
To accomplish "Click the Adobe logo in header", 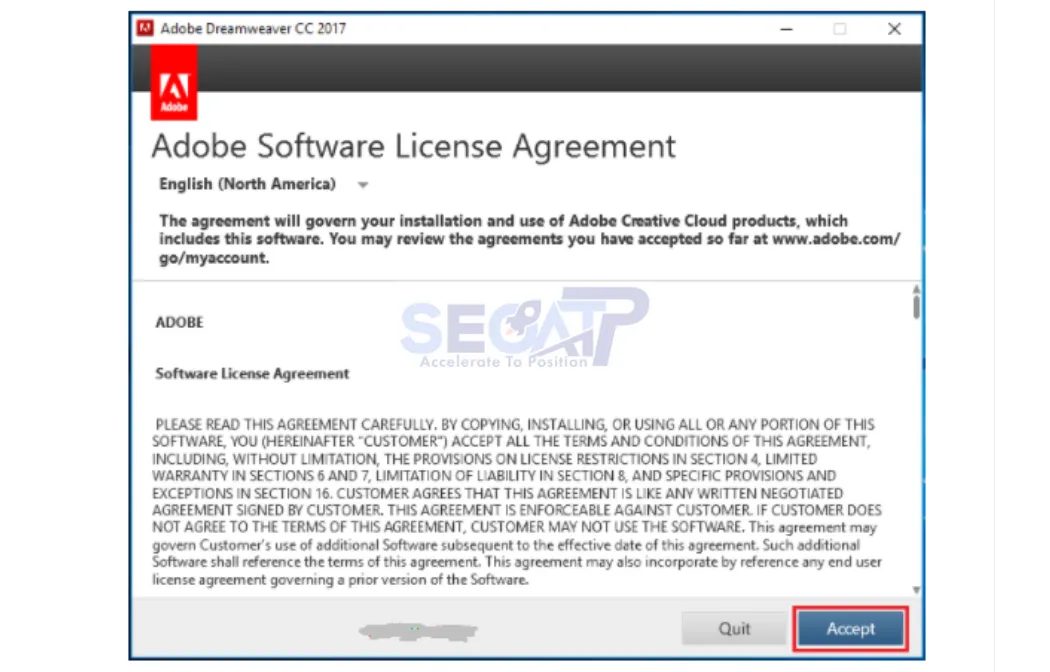I will pyautogui.click(x=174, y=83).
